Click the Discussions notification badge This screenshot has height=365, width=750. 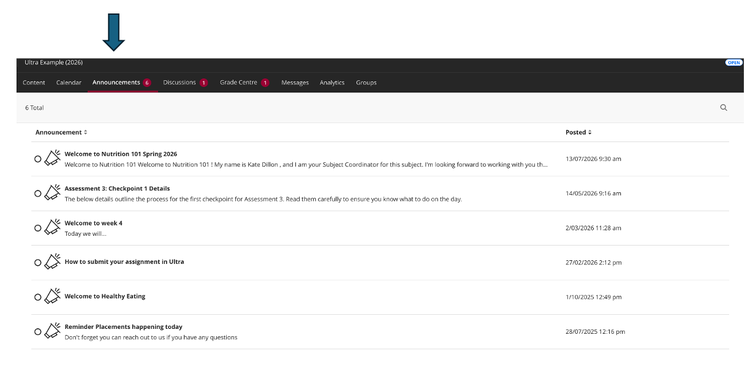204,83
